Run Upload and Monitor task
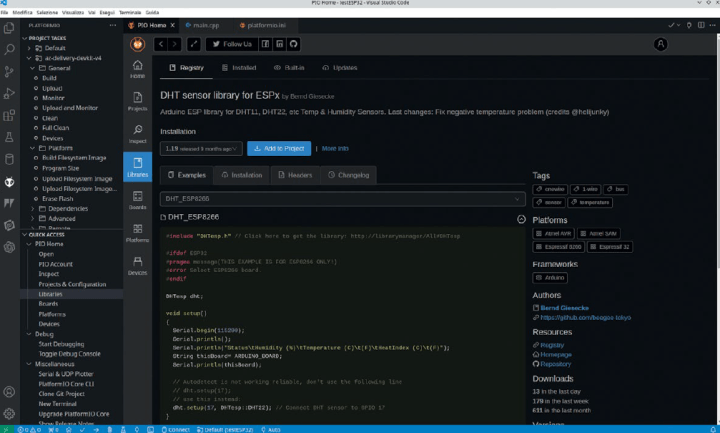Viewport: 720px width, 433px height. click(69, 107)
